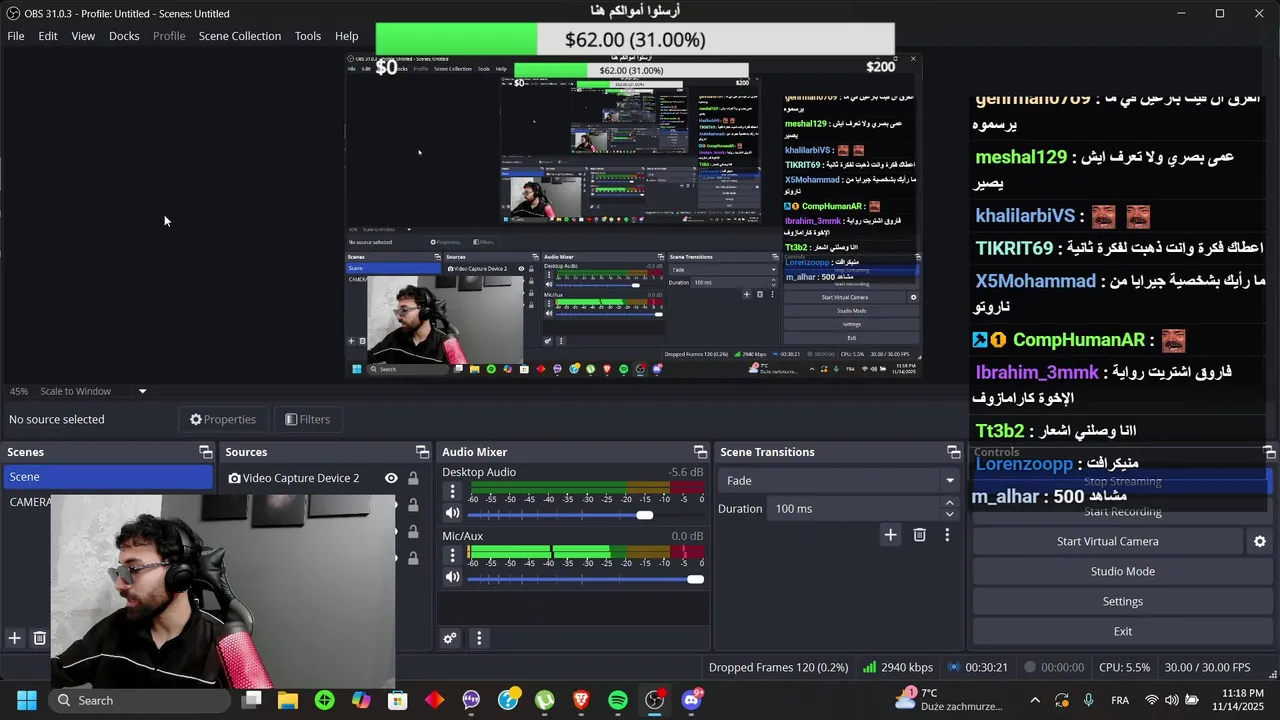The width and height of the screenshot is (1280, 720).
Task: Open OBS Settings from the Controls dock
Action: coord(1122,601)
